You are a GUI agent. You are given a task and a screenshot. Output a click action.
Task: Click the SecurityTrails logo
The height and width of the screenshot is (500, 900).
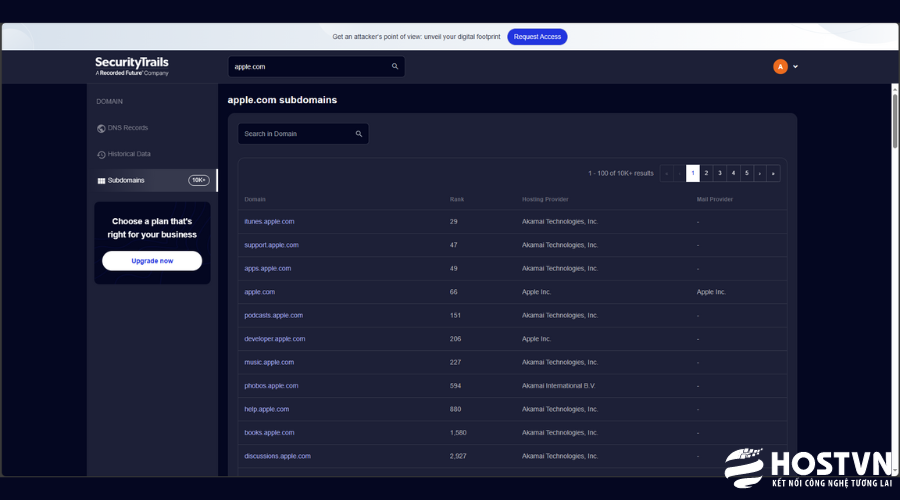(x=132, y=66)
